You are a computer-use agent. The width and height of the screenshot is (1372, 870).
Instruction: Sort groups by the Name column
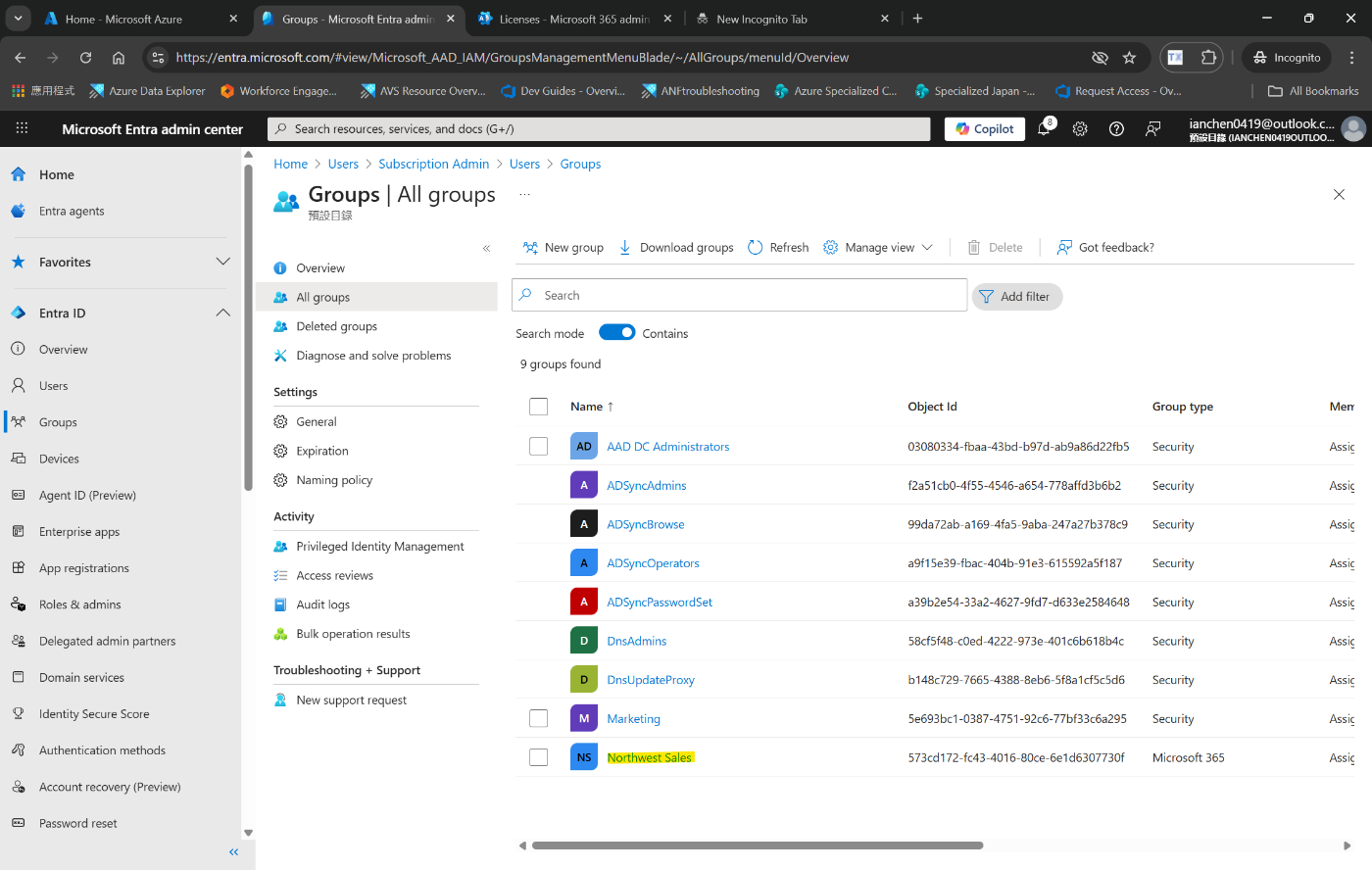pyautogui.click(x=592, y=407)
